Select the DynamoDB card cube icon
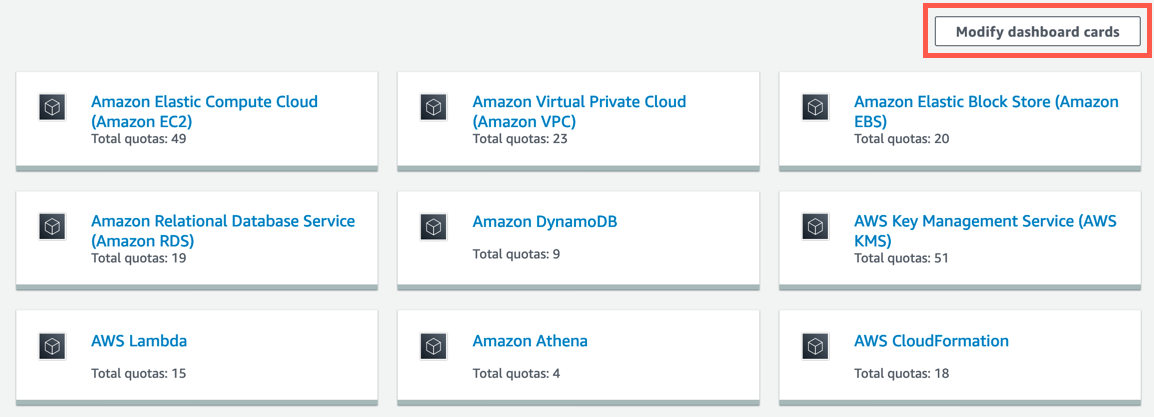 (x=434, y=226)
